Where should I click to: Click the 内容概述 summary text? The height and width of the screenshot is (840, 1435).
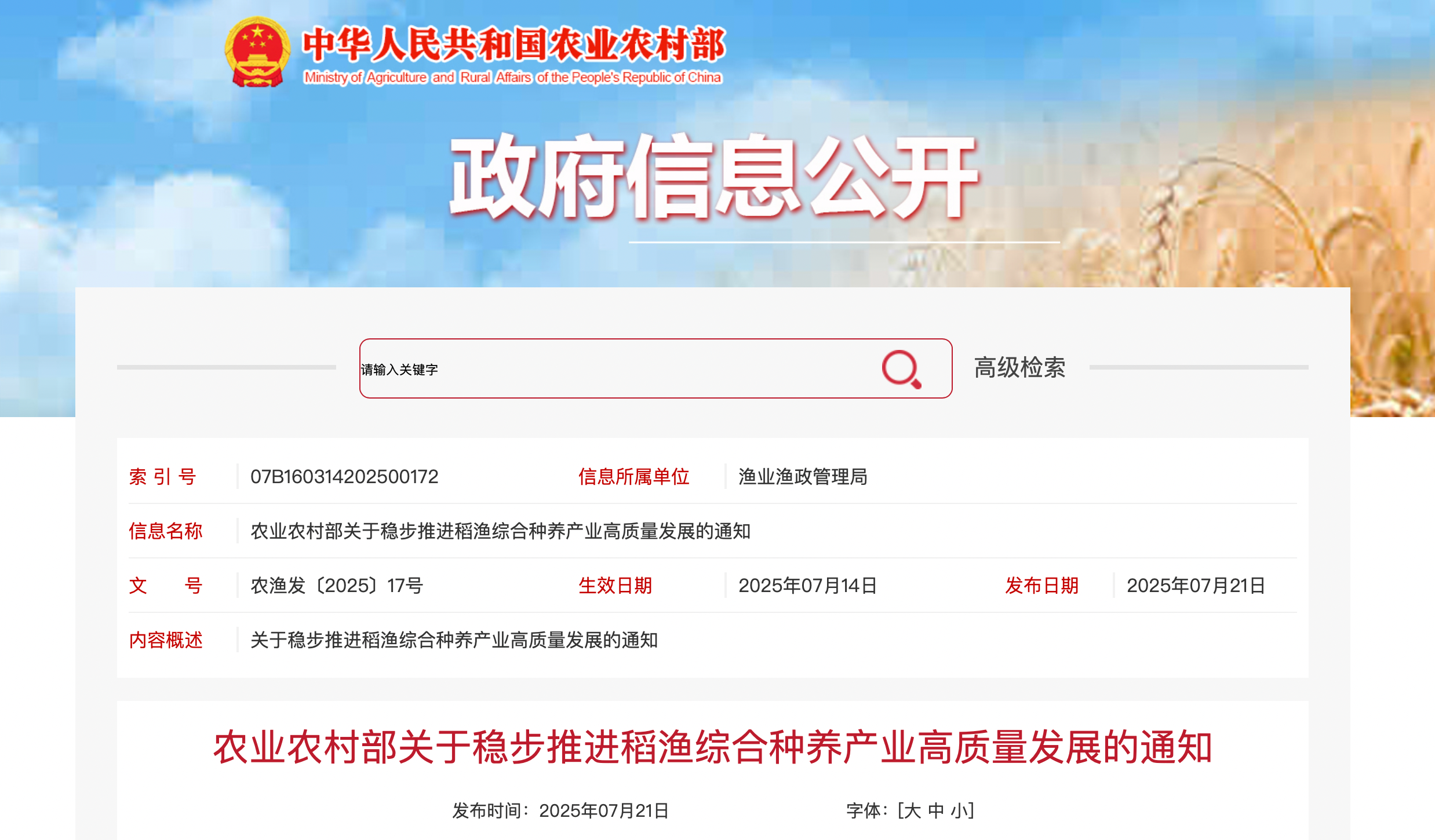[x=454, y=640]
